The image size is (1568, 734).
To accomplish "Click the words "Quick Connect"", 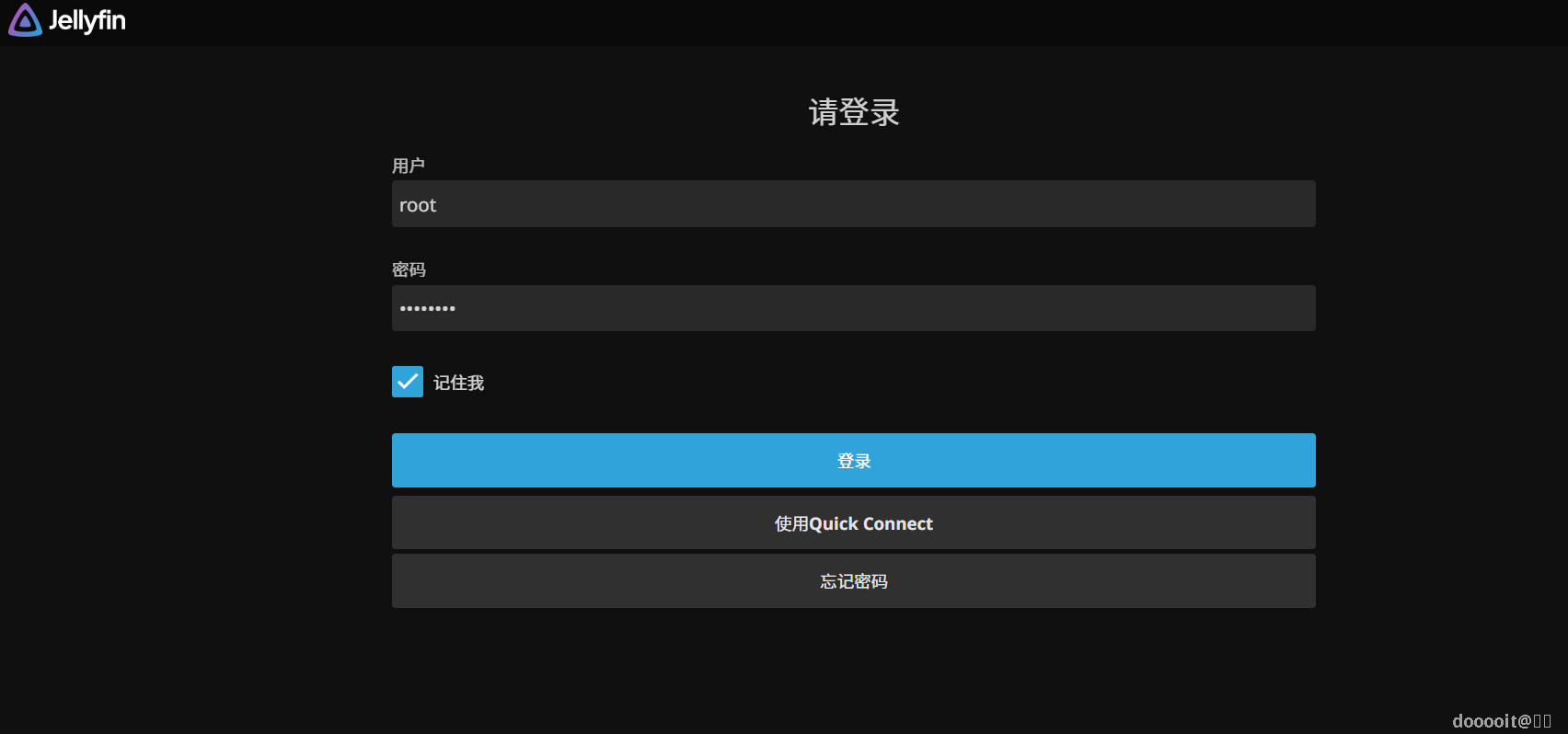I will coord(870,523).
